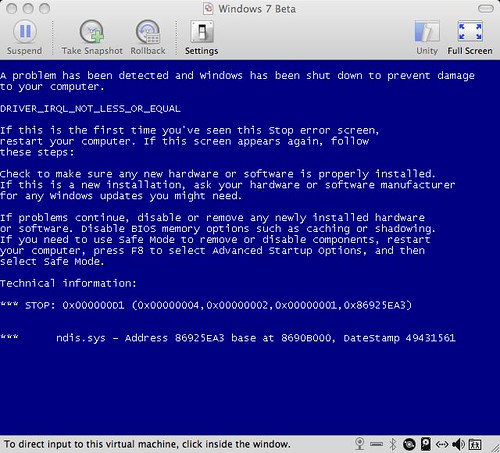This screenshot has width=500, height=453.
Task: Click the STOP error code line
Action: (206, 305)
